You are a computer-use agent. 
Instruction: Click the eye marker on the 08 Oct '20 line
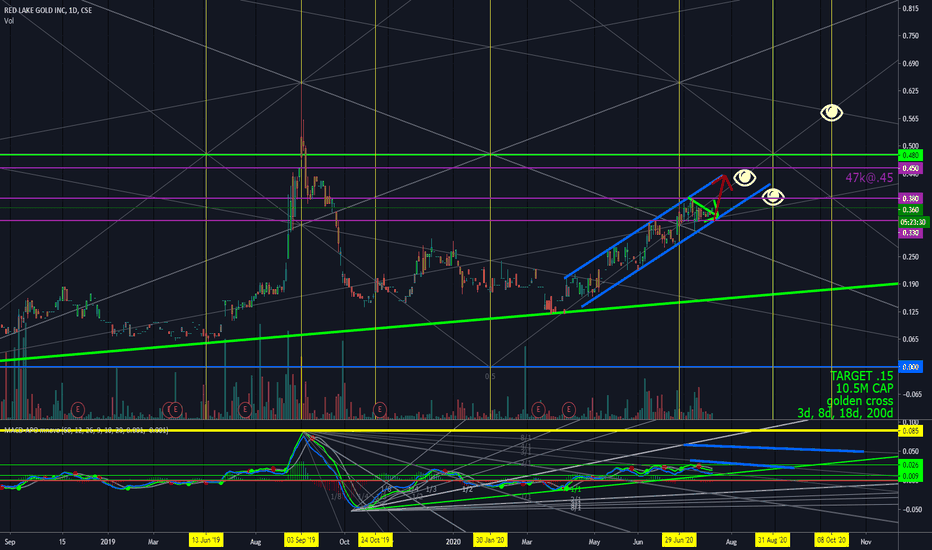[x=831, y=112]
